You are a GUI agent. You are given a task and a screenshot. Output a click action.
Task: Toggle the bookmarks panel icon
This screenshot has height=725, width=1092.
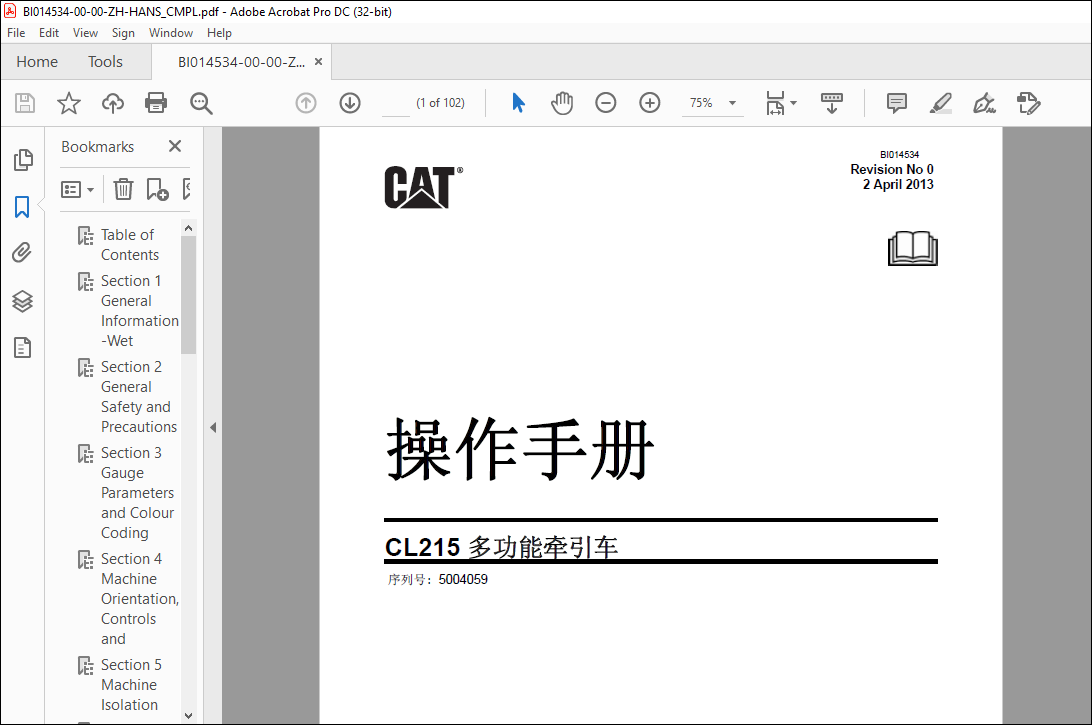(22, 207)
